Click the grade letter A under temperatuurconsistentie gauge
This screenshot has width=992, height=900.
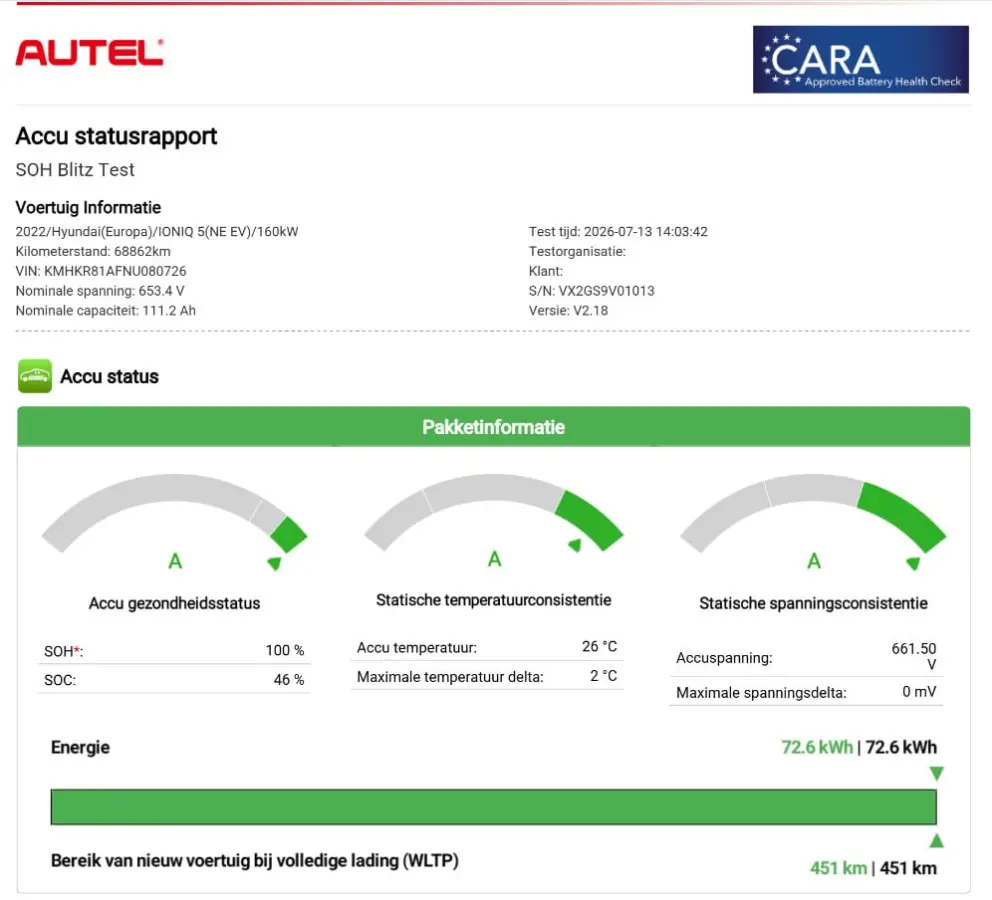point(495,558)
